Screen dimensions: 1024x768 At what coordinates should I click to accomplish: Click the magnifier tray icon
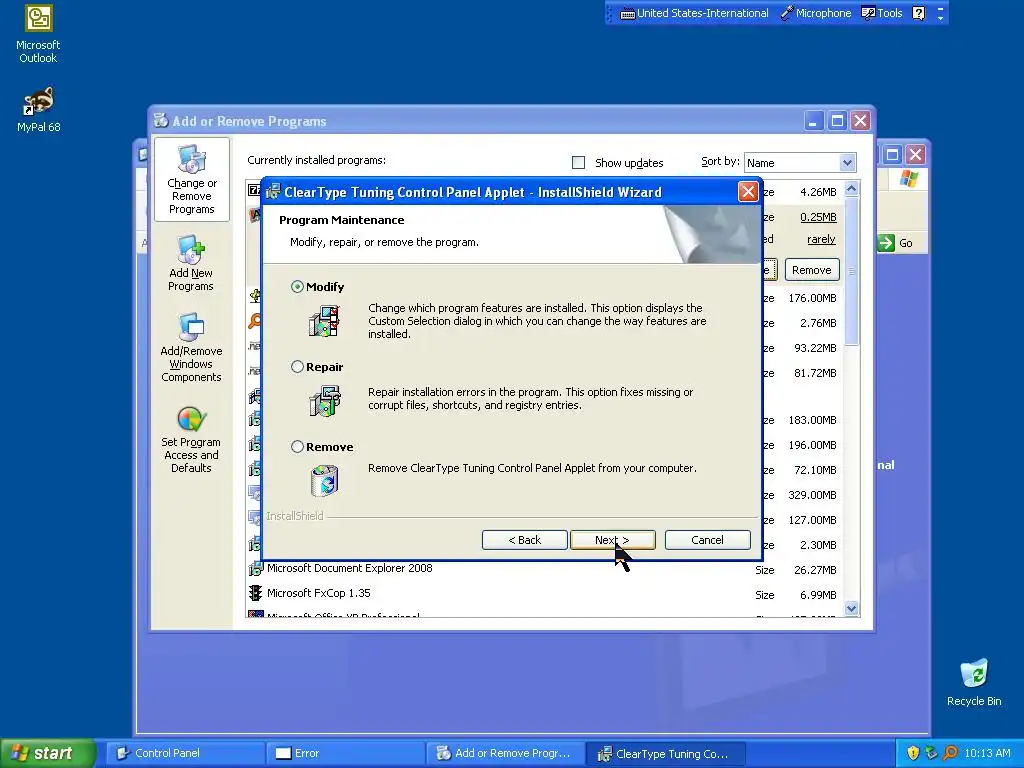pyautogui.click(x=951, y=753)
